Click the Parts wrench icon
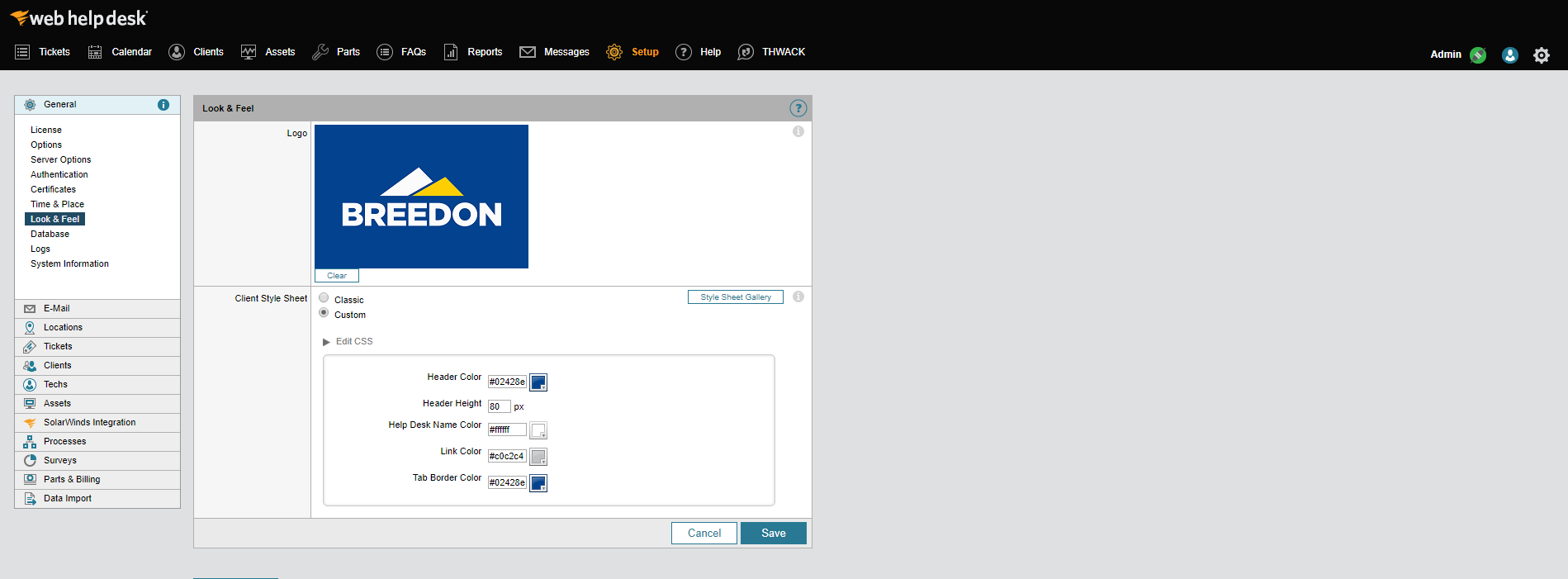Viewport: 1568px width, 579px height. (320, 52)
